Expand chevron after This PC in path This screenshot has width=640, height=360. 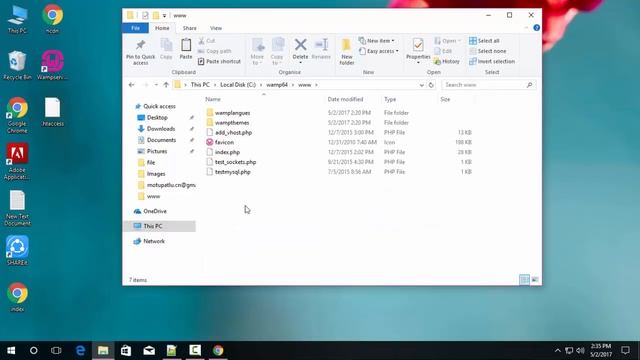(x=214, y=85)
